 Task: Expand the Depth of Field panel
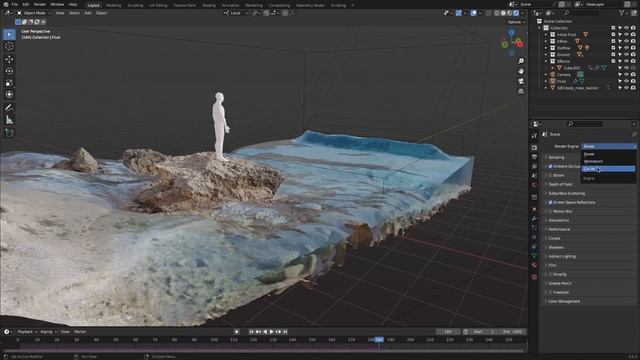point(560,184)
